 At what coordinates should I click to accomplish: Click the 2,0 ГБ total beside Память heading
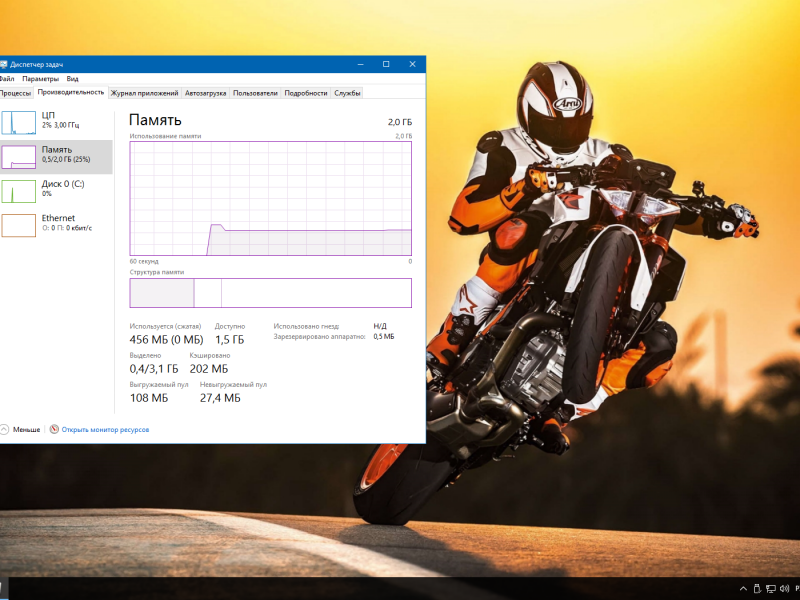click(399, 122)
